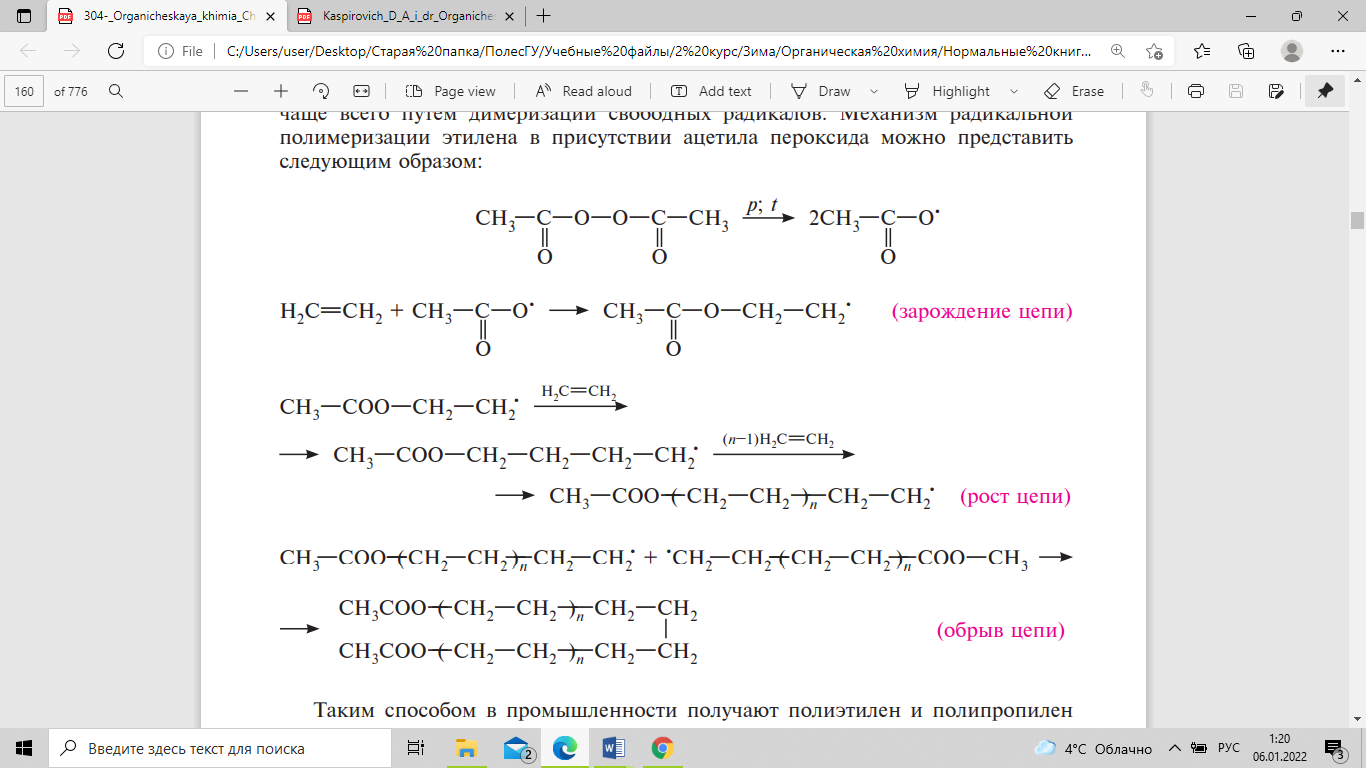This screenshot has height=768, width=1366.
Task: Click the PDF page number field
Action: coord(25,91)
